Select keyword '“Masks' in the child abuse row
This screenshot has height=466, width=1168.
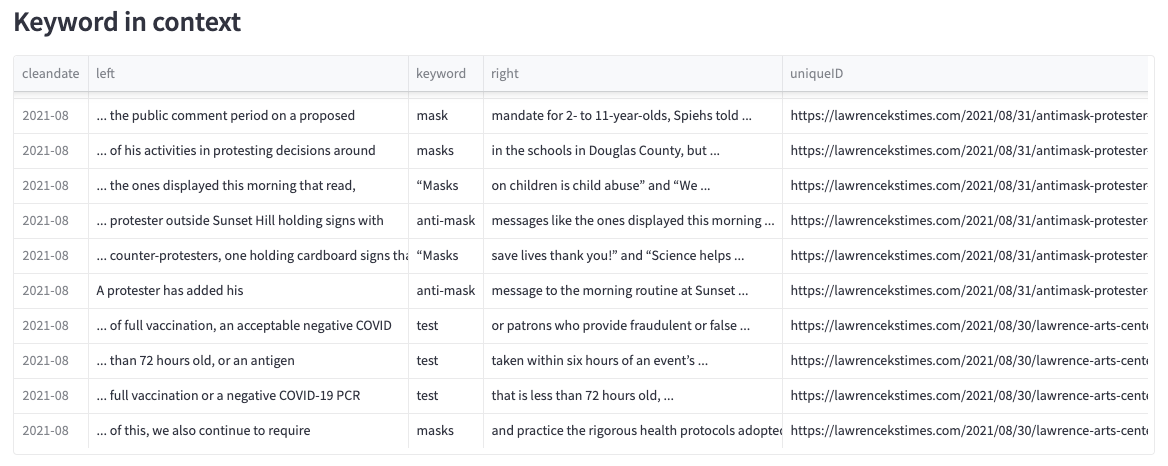coord(445,185)
